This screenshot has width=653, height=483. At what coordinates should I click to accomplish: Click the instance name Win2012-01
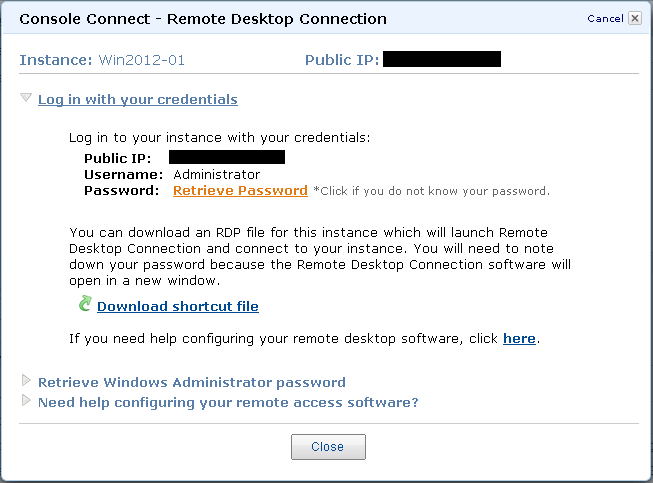pos(141,60)
